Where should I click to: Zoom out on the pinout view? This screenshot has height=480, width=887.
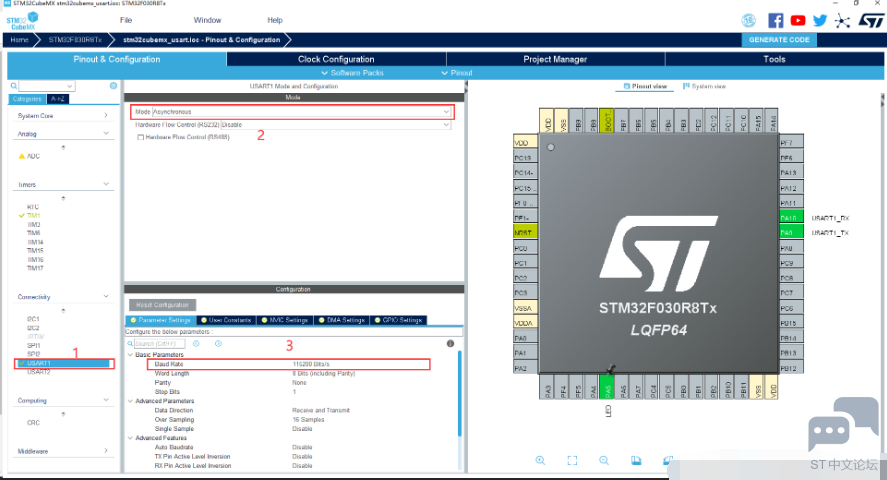point(604,460)
